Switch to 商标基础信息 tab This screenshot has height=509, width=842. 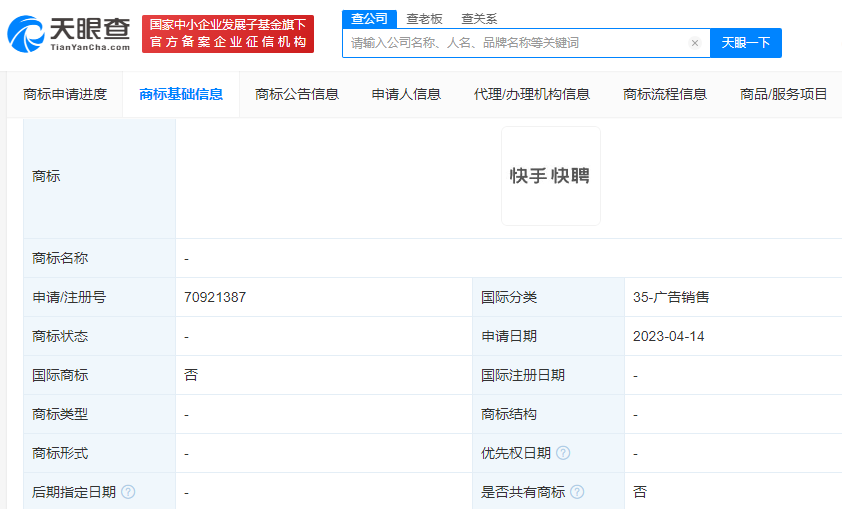(x=181, y=94)
